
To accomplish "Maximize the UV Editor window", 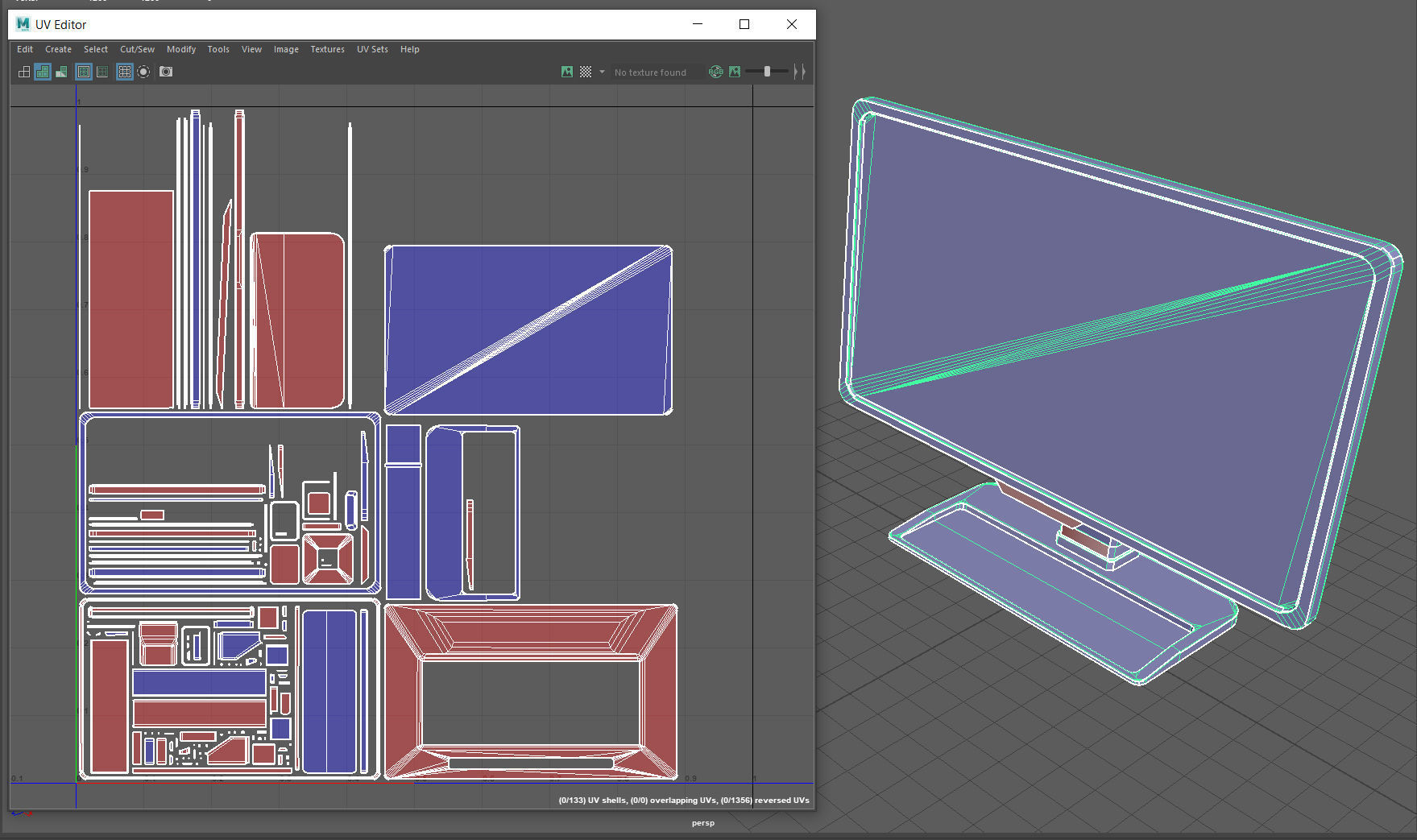I will pyautogui.click(x=744, y=24).
